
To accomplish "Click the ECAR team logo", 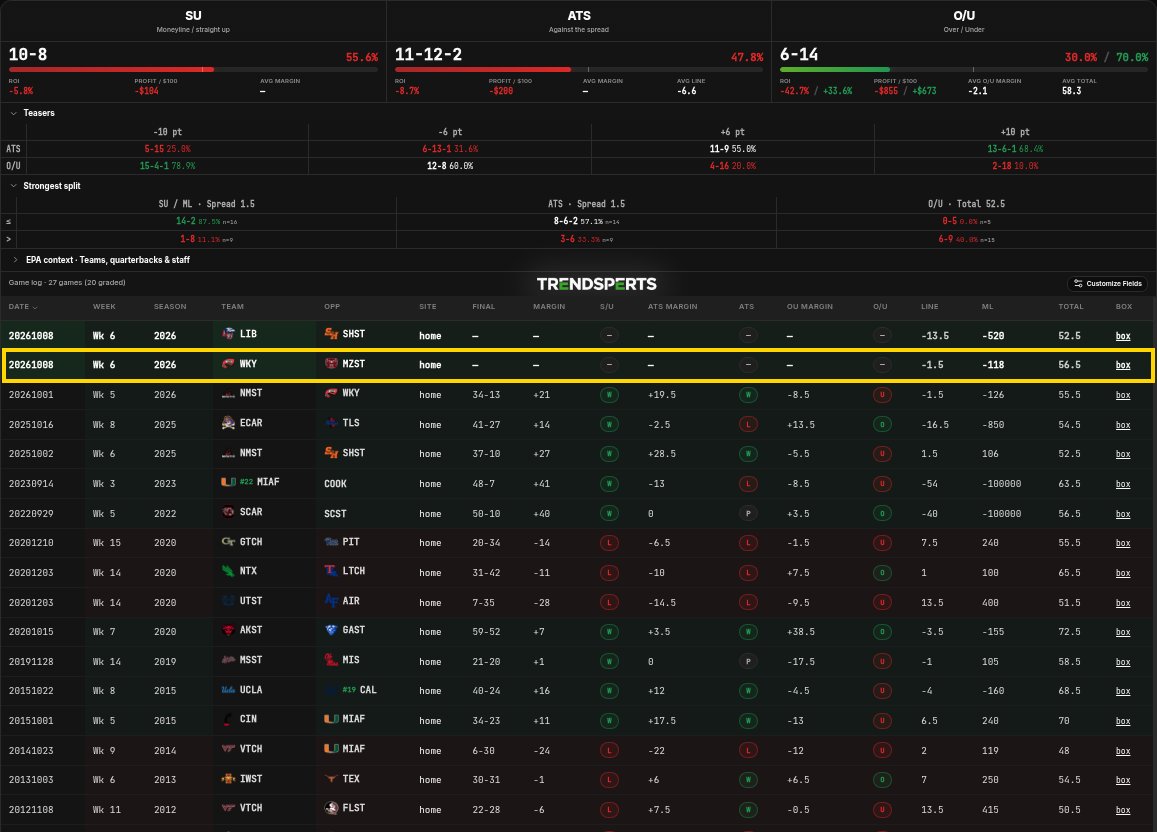I will [x=229, y=423].
